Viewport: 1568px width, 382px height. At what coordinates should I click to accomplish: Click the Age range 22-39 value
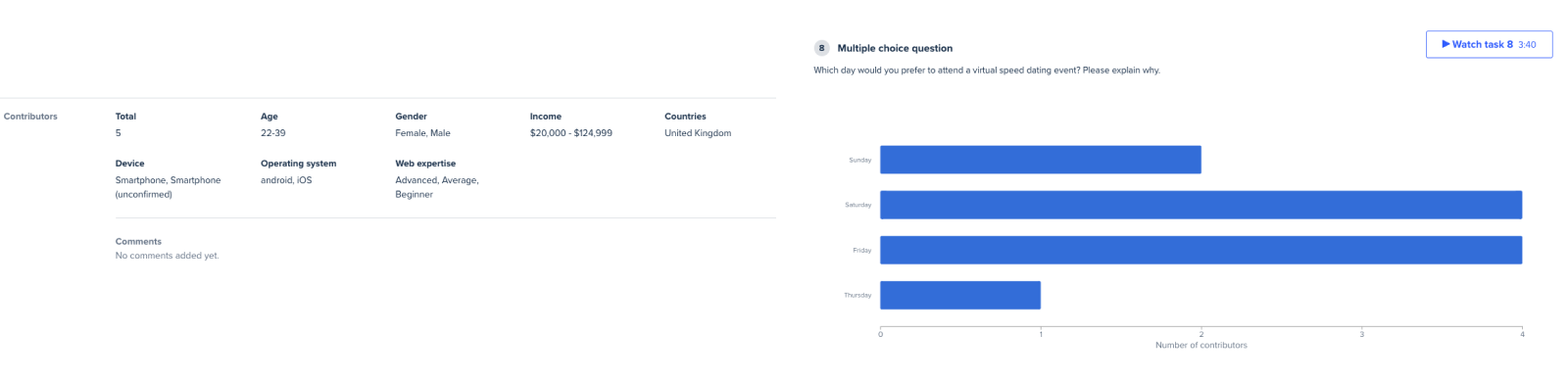273,133
